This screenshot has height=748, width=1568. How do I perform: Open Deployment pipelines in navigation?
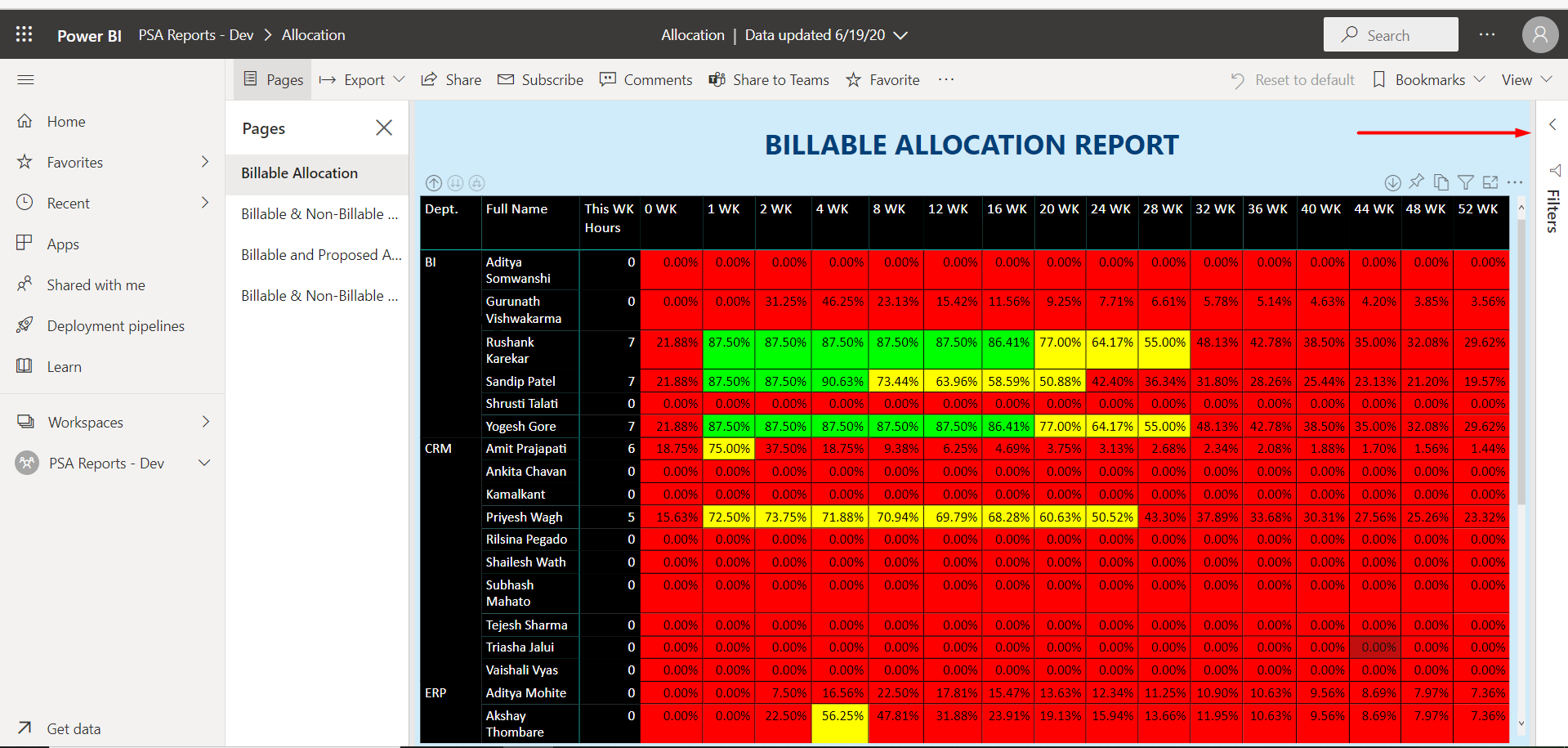coord(115,326)
